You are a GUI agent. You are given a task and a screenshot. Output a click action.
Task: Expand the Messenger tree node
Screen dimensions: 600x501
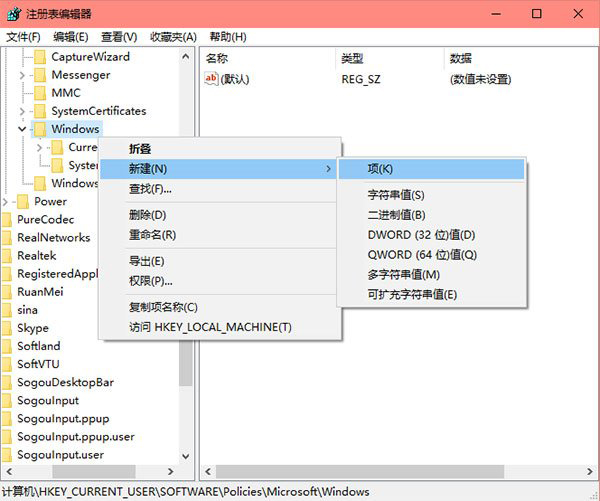(22, 75)
